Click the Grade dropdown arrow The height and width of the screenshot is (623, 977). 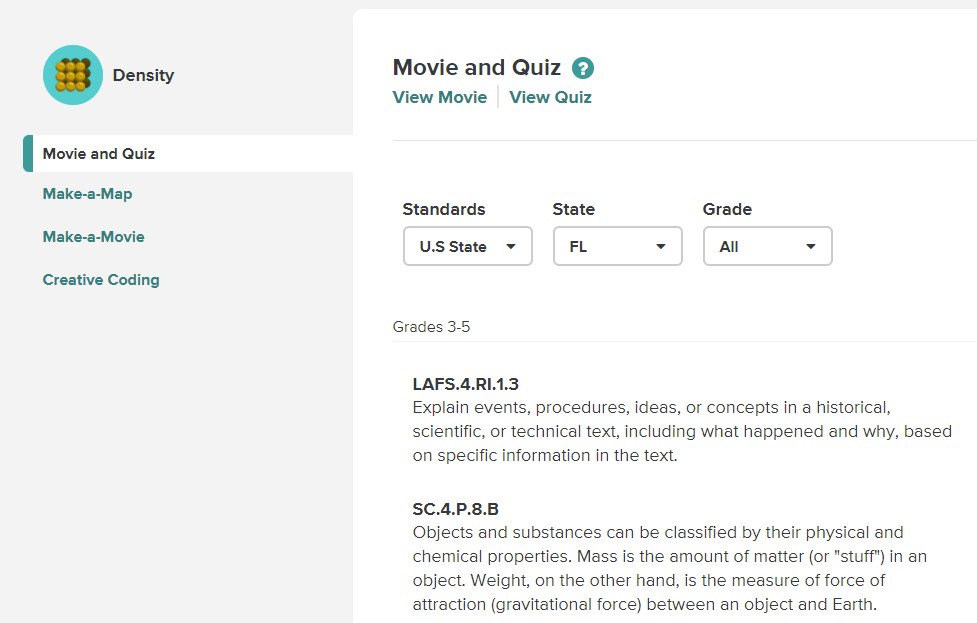(811, 247)
